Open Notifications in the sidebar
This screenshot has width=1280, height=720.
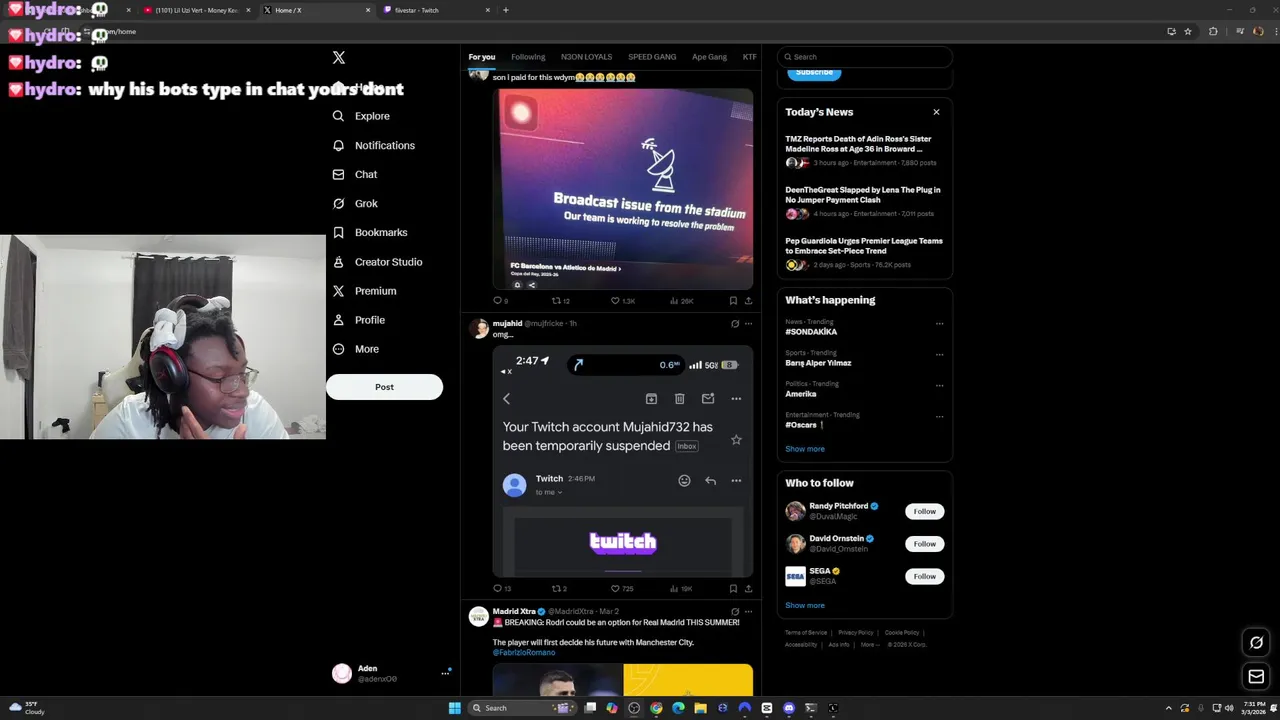374,145
